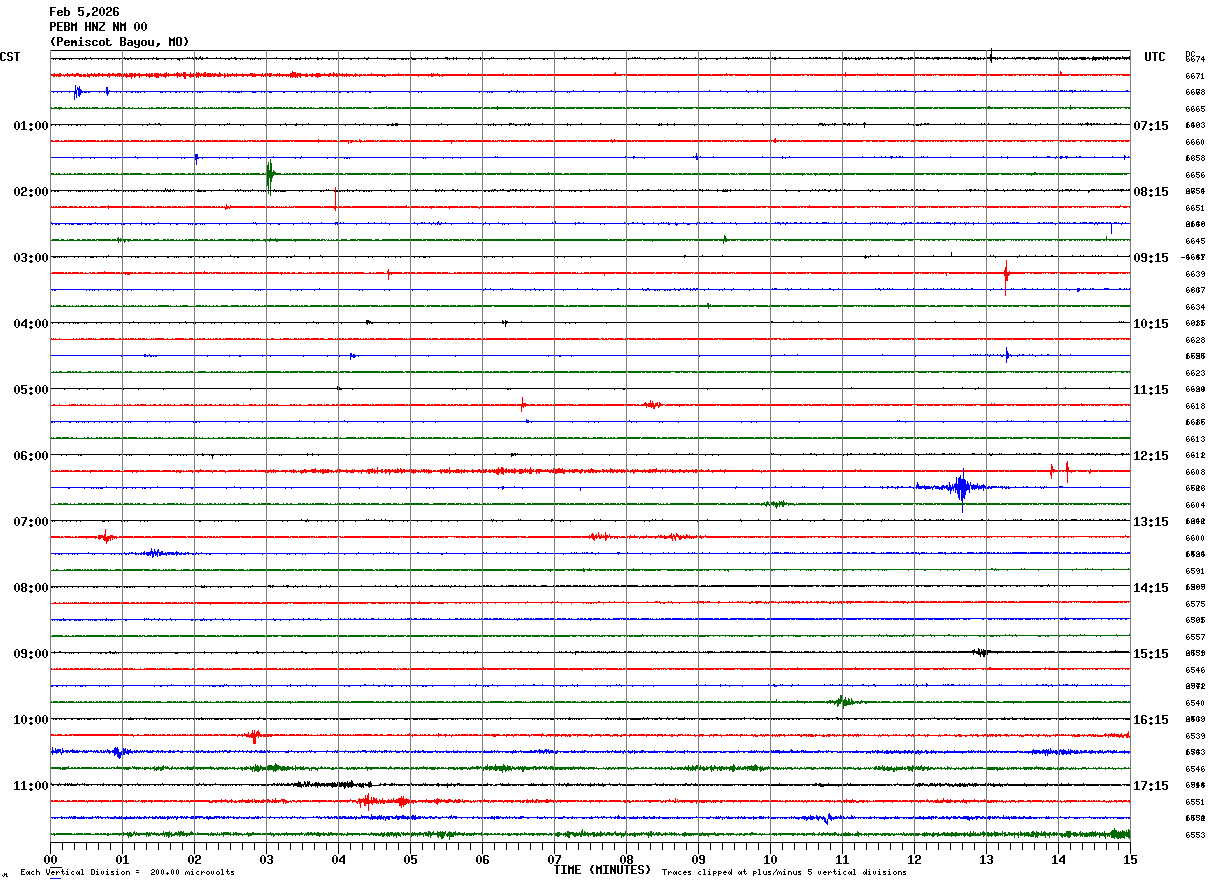This screenshot has width=1210, height=886.
Task: Select the 02:00 CST time label
Action: (x=31, y=192)
